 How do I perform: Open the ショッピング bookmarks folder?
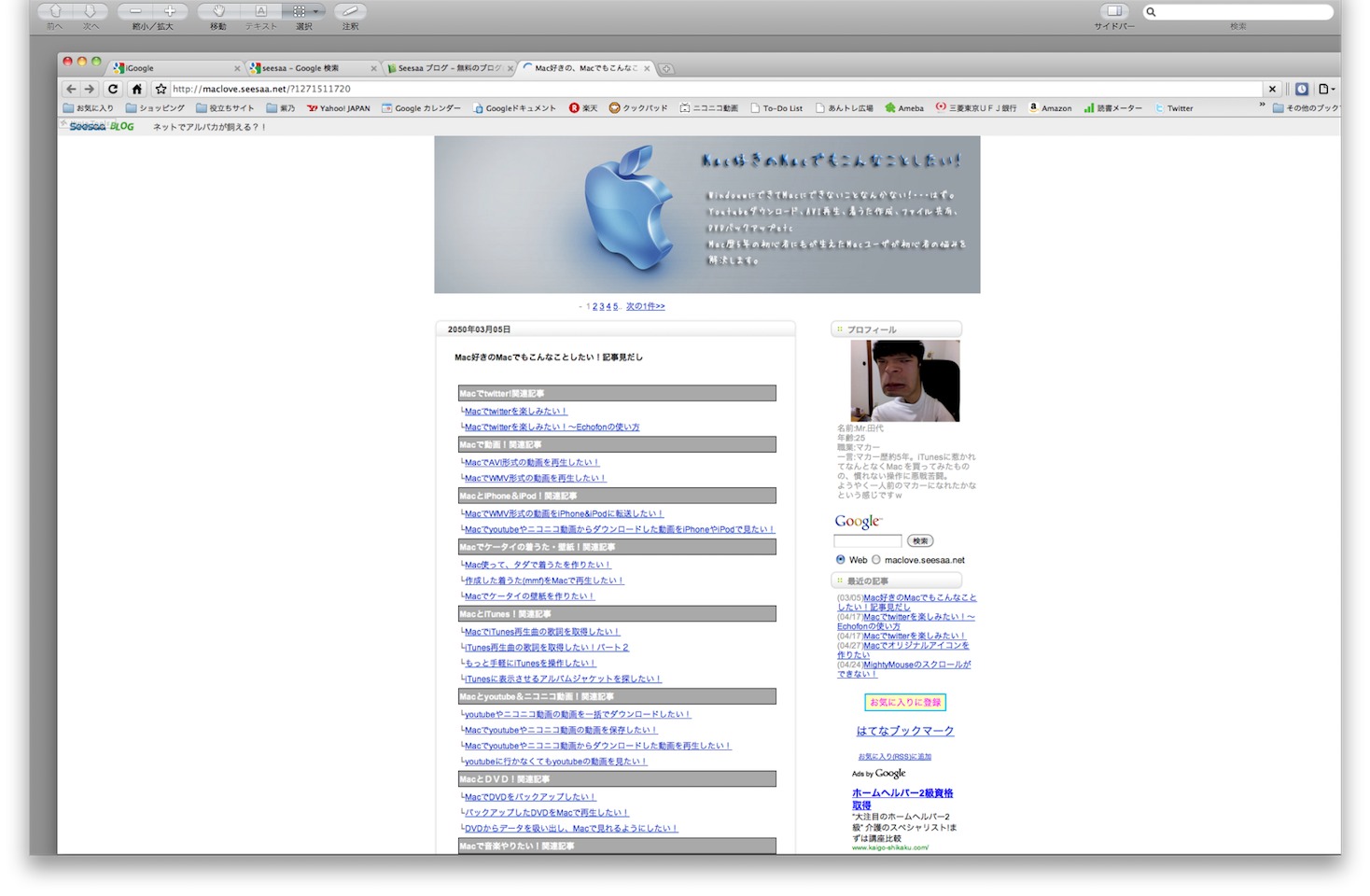click(x=155, y=108)
